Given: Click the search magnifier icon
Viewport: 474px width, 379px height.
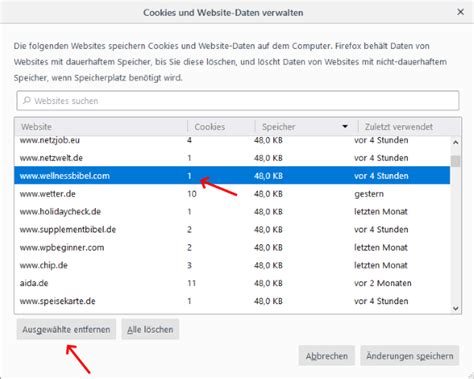Looking at the screenshot, I should [x=27, y=100].
